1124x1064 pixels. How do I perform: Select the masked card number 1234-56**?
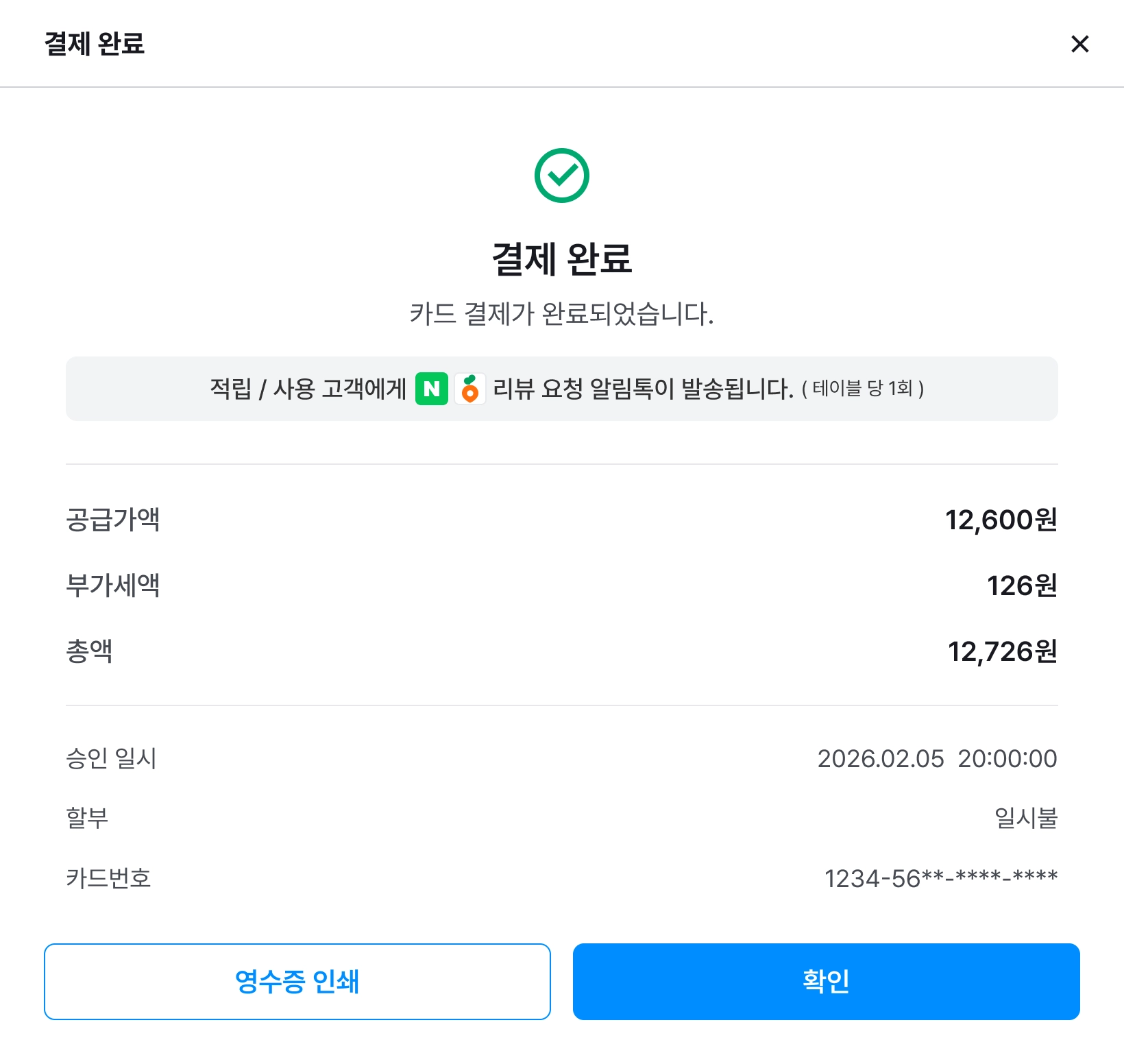coord(940,878)
